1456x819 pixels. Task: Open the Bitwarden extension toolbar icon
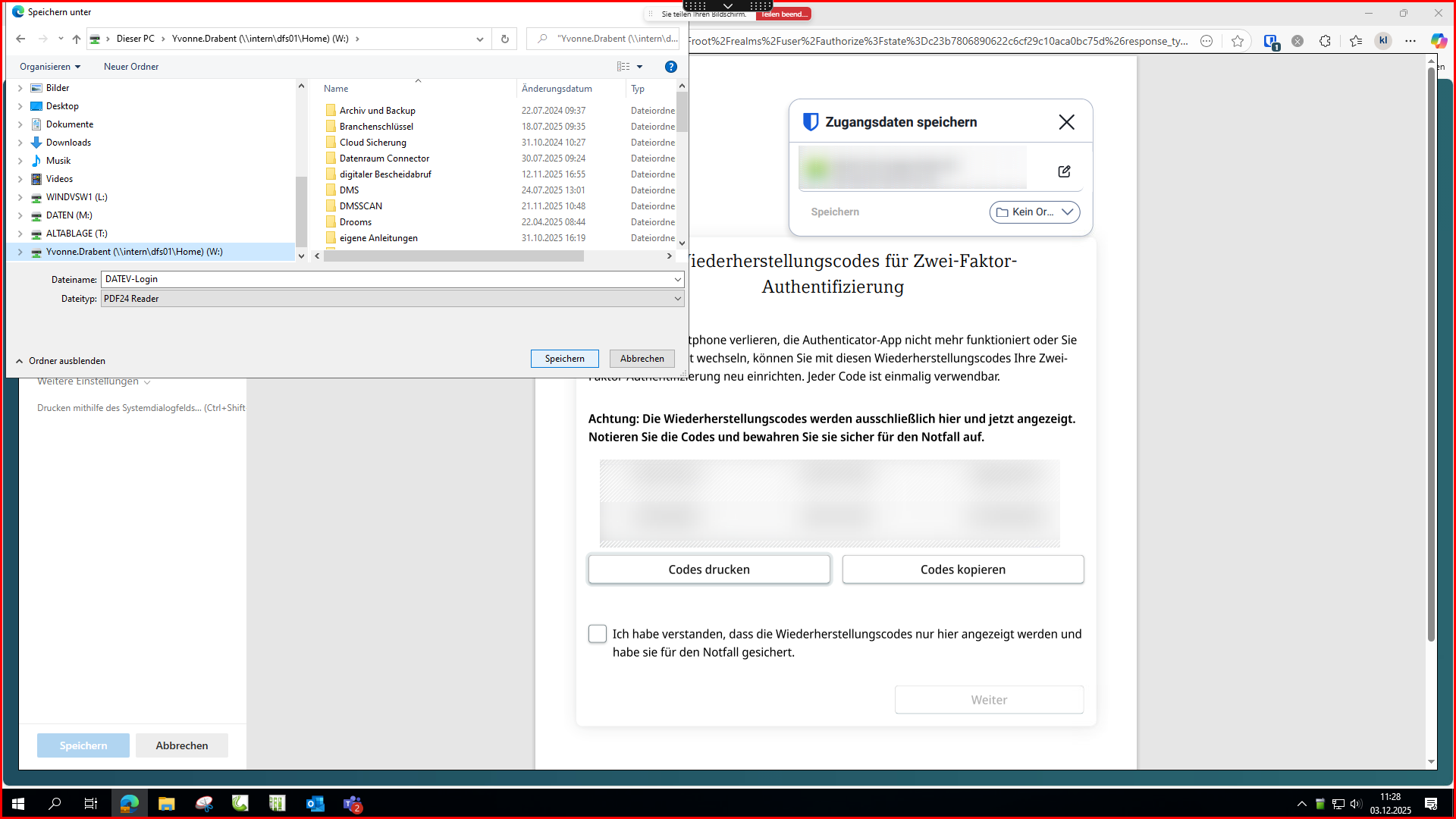1271,41
